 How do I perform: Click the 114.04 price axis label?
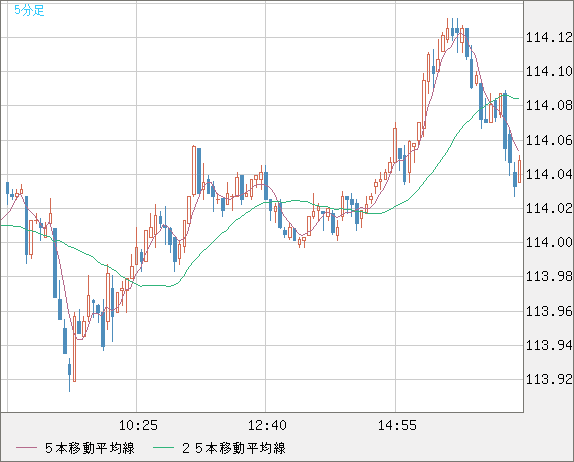tap(549, 174)
